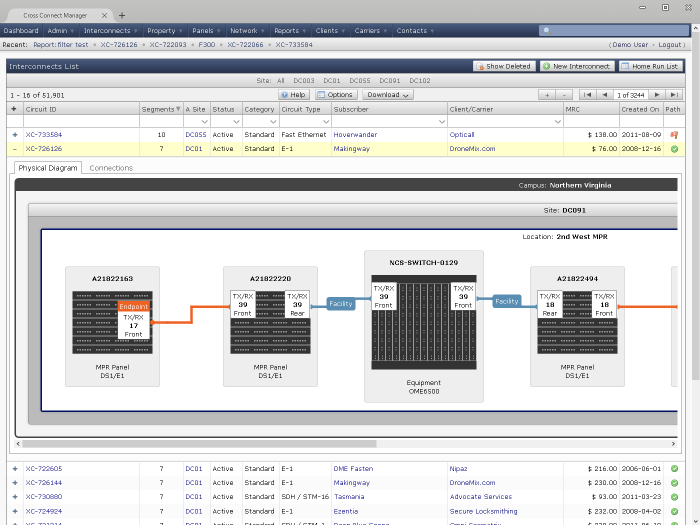
Task: Click the Circuit ID filter input field
Action: pyautogui.click(x=80, y=121)
